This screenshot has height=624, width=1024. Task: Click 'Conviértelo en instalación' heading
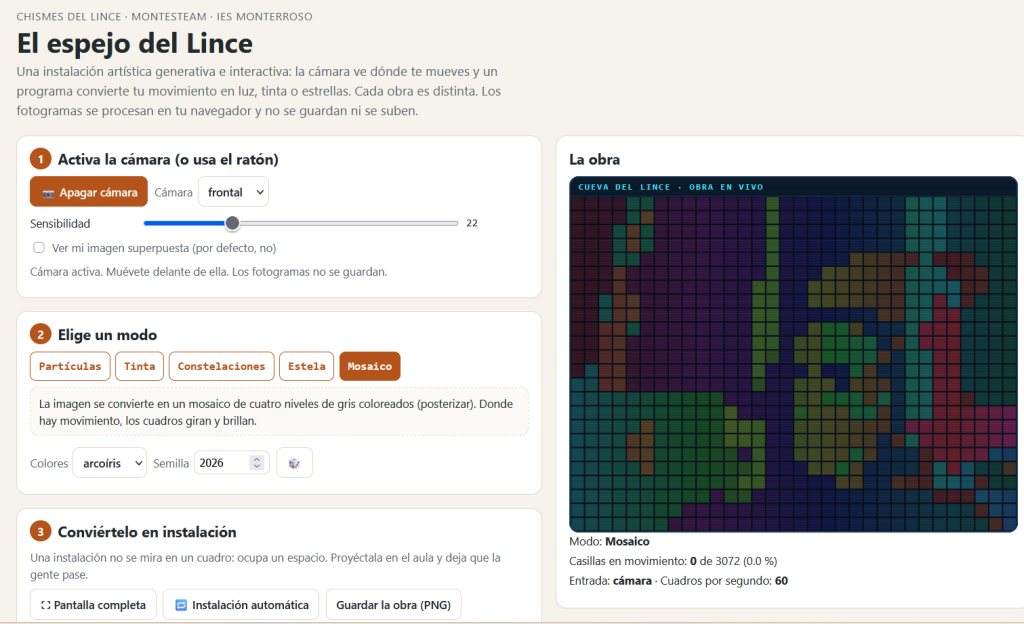pyautogui.click(x=147, y=532)
